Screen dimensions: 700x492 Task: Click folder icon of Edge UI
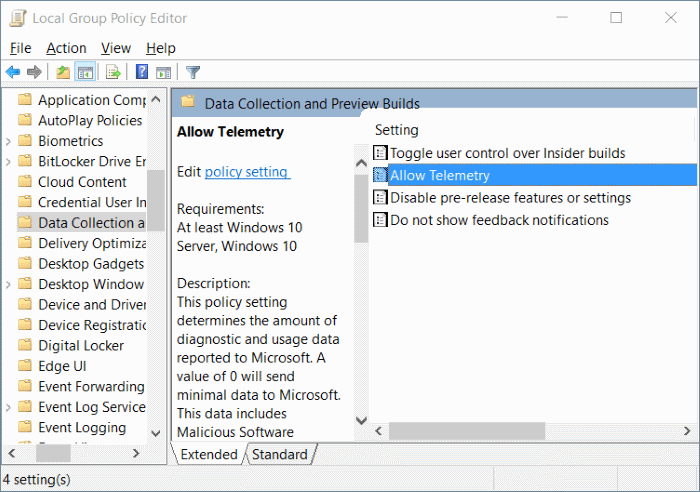(25, 366)
